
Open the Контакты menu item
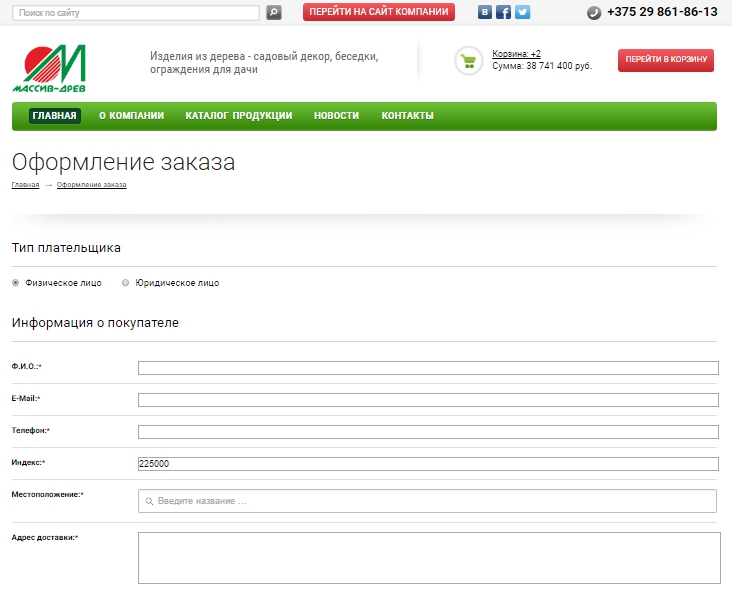coord(407,116)
